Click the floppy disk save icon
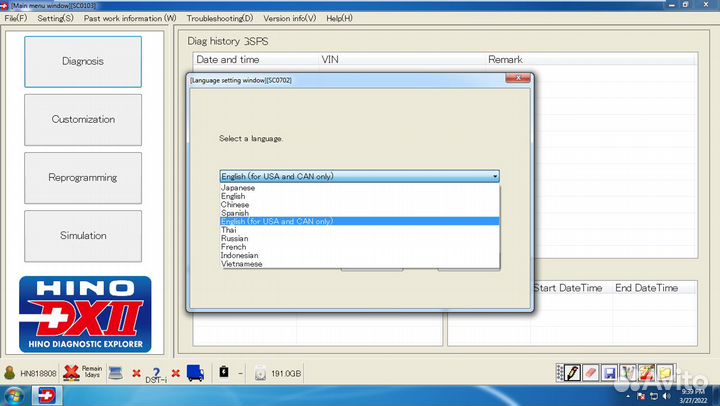Viewport: 720px width, 406px height. (609, 373)
